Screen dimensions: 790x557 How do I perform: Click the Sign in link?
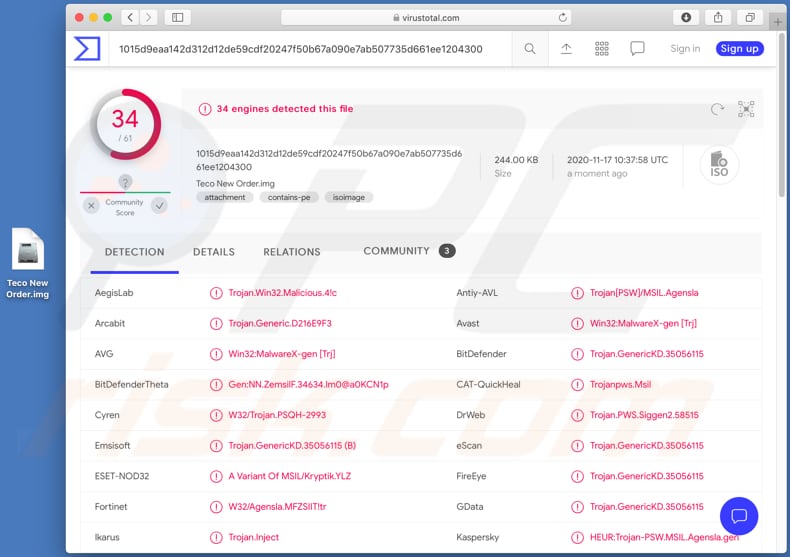[685, 49]
